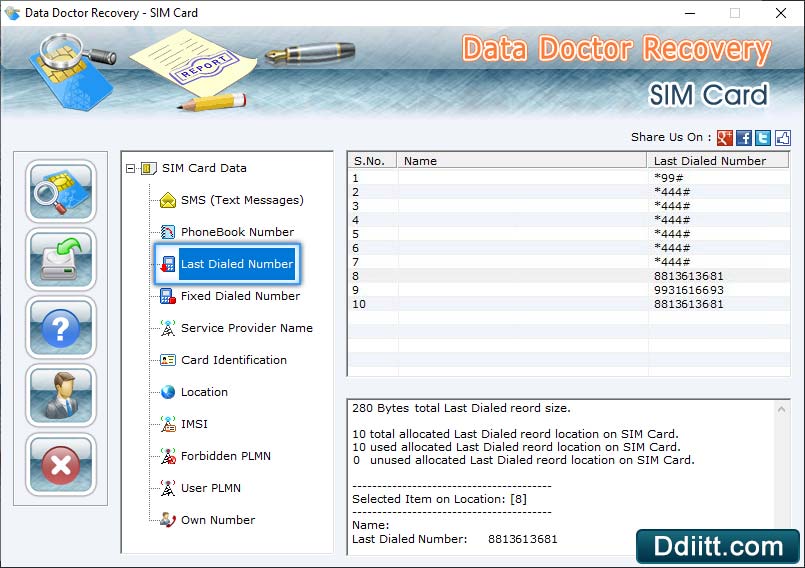Image resolution: width=805 pixels, height=568 pixels.
Task: Share on Twitter icon
Action: click(763, 138)
